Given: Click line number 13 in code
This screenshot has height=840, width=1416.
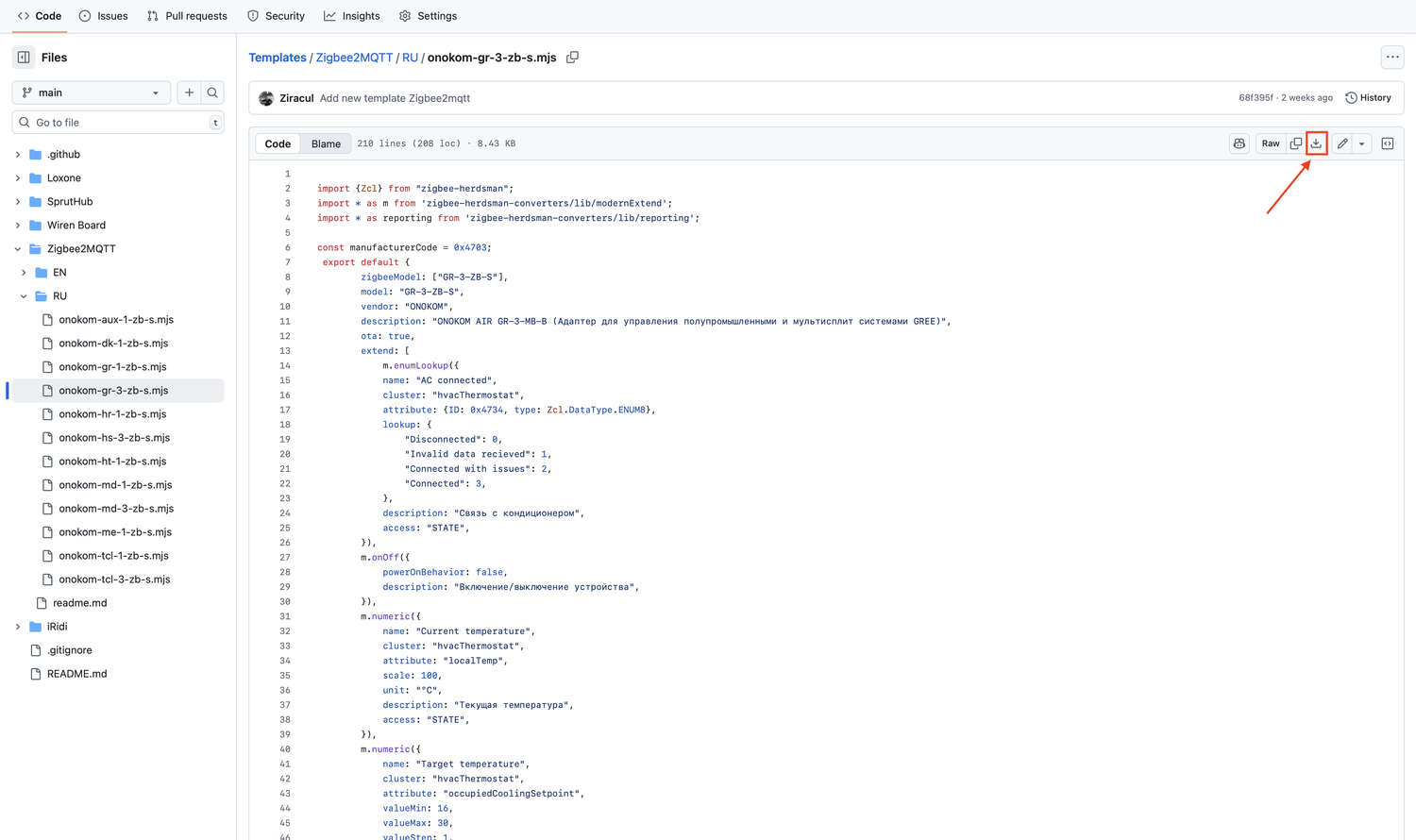Looking at the screenshot, I should point(285,351).
